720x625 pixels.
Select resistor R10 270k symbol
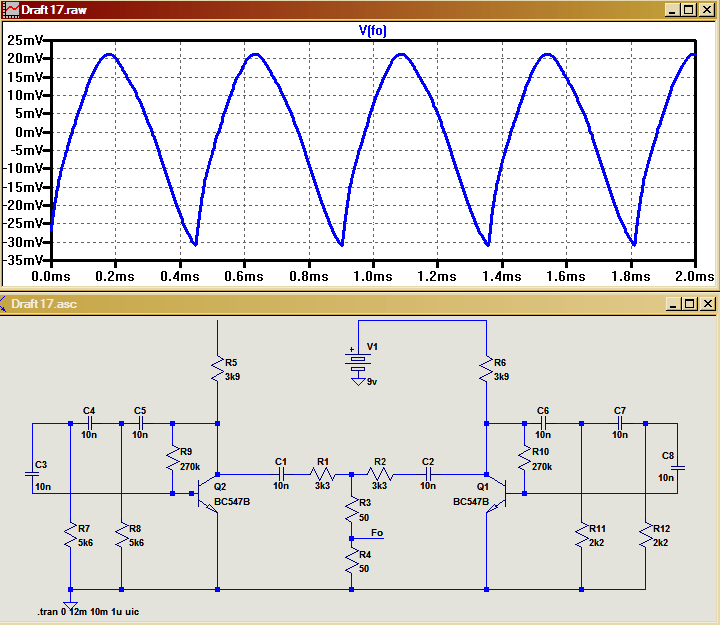pyautogui.click(x=524, y=459)
